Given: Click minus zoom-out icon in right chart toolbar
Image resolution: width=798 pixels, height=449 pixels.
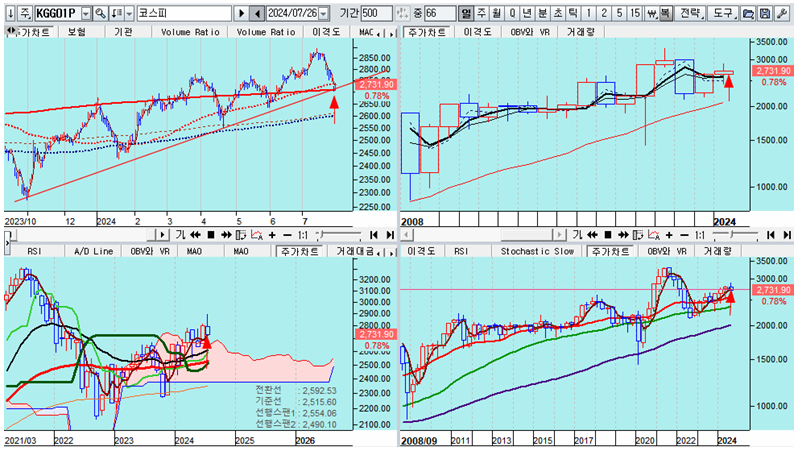Looking at the screenshot, I should point(684,235).
